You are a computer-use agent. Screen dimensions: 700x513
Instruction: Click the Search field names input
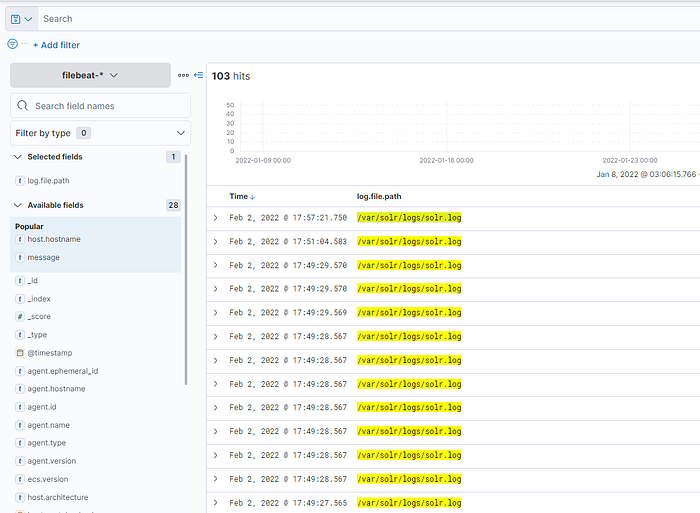click(100, 106)
